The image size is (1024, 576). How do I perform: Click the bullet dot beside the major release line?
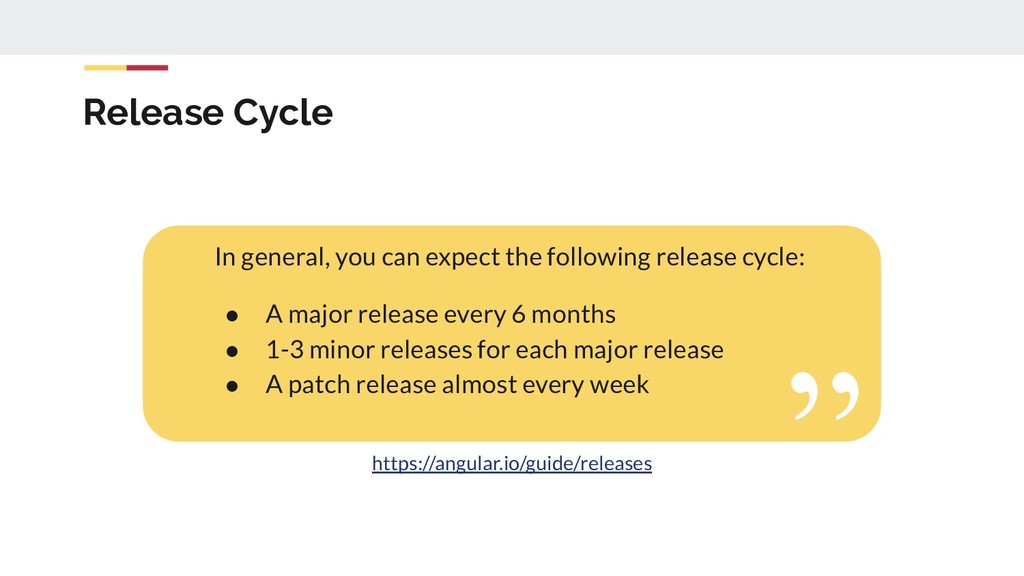[232, 316]
